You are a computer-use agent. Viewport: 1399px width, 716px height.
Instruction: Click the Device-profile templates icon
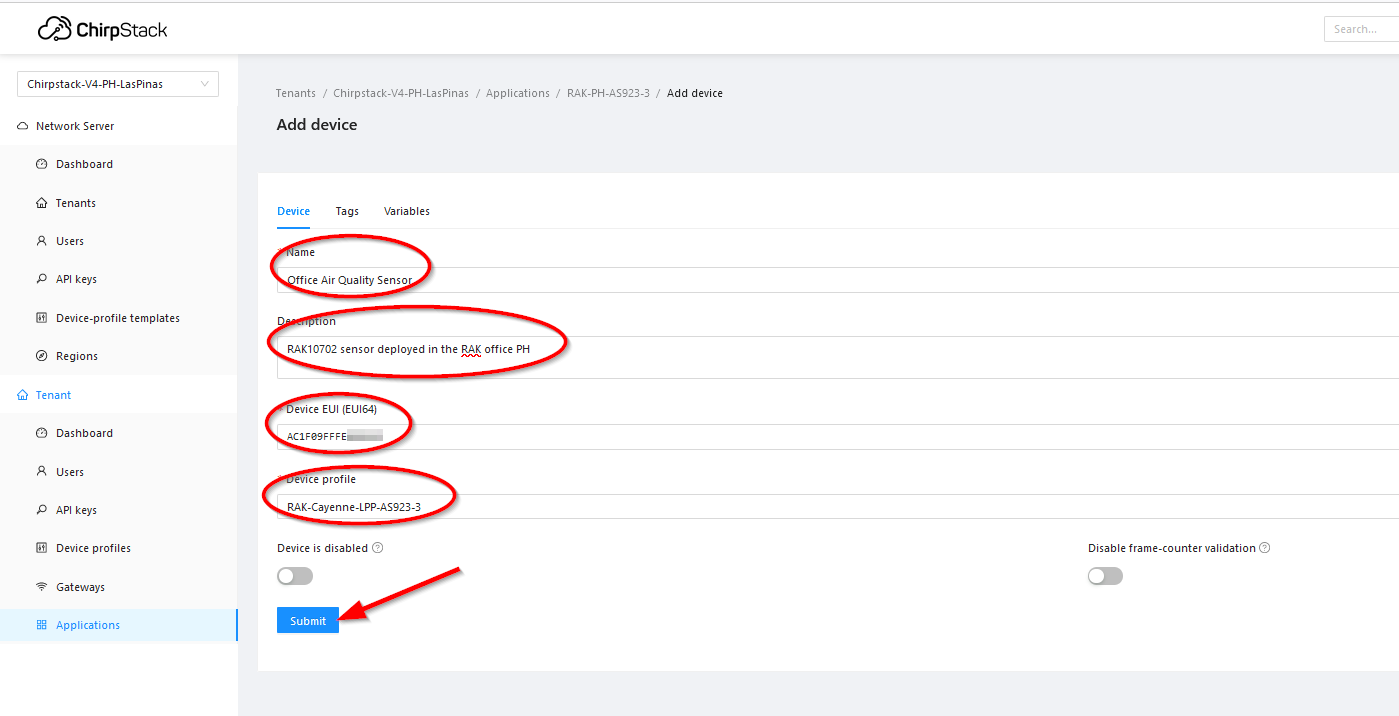(x=41, y=318)
